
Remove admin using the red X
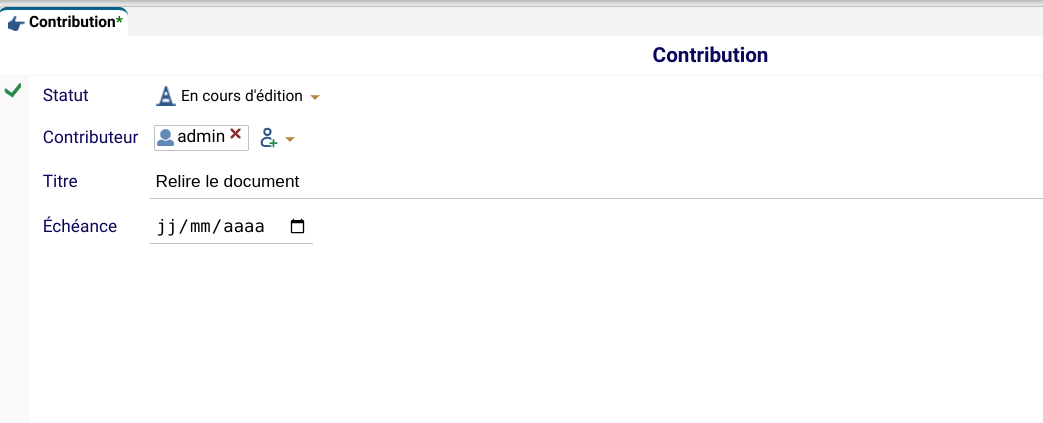[236, 134]
